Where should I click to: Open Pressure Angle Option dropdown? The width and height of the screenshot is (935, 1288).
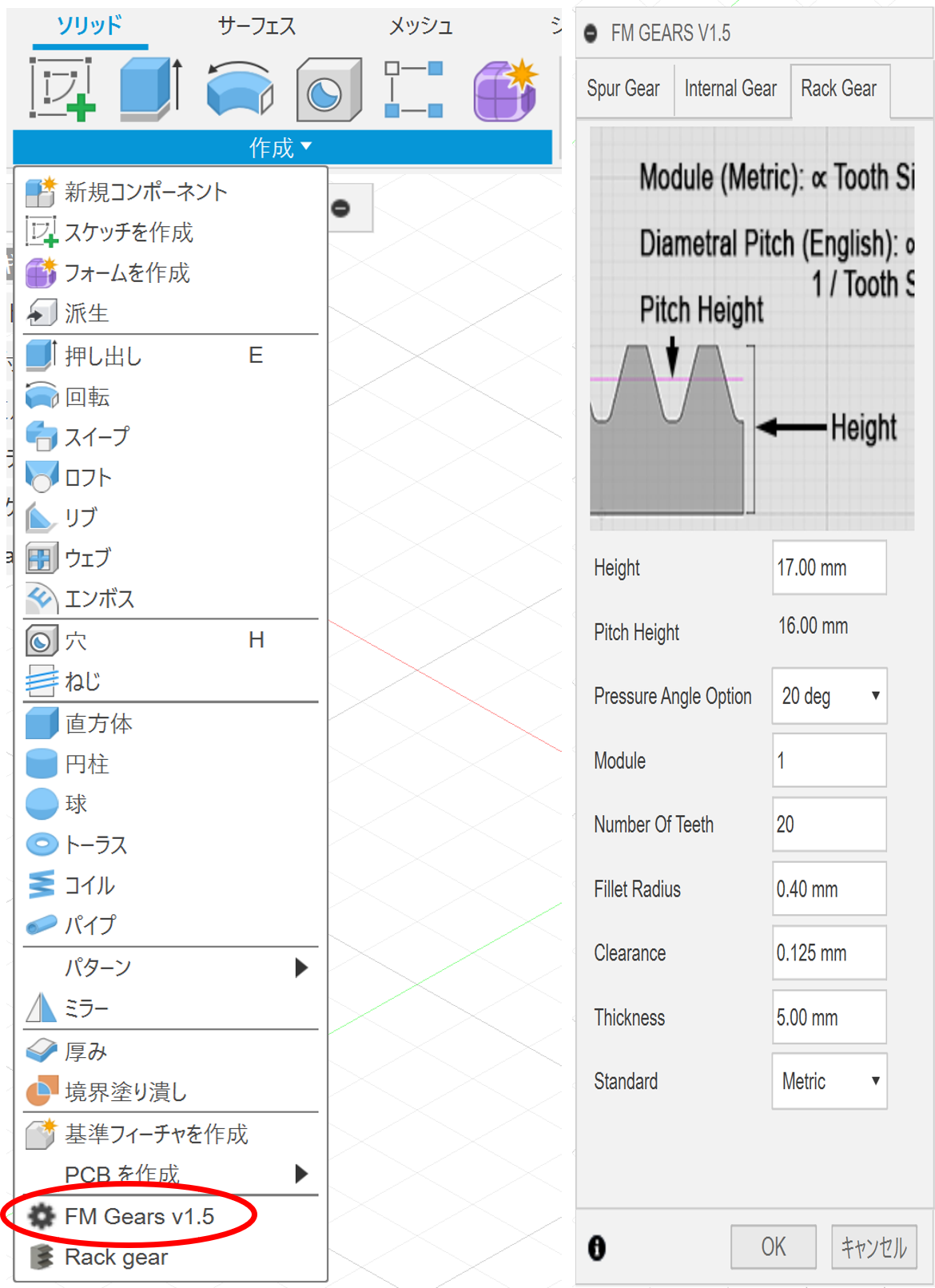[830, 696]
